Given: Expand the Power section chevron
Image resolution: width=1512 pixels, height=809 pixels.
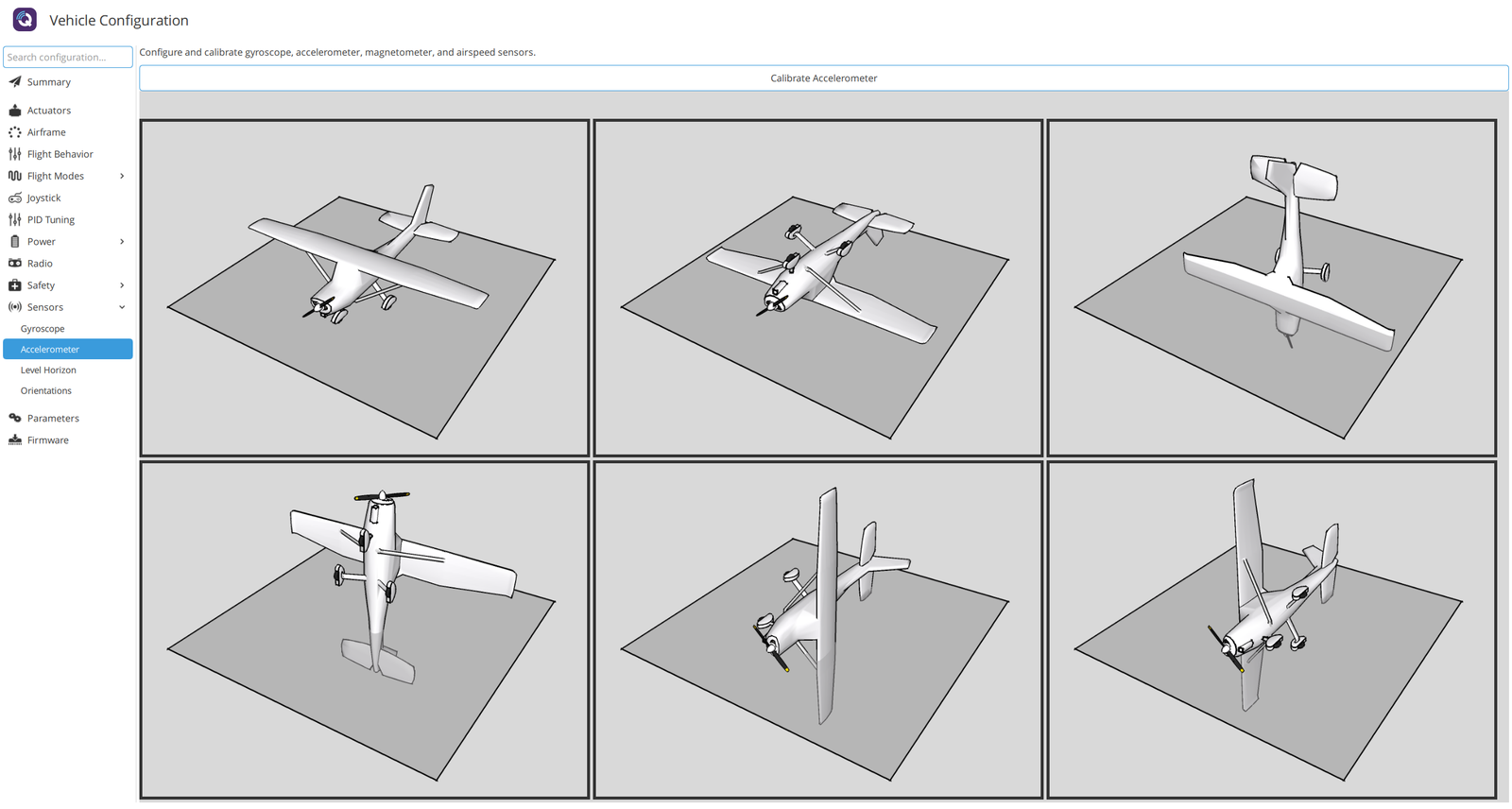Looking at the screenshot, I should pyautogui.click(x=122, y=242).
